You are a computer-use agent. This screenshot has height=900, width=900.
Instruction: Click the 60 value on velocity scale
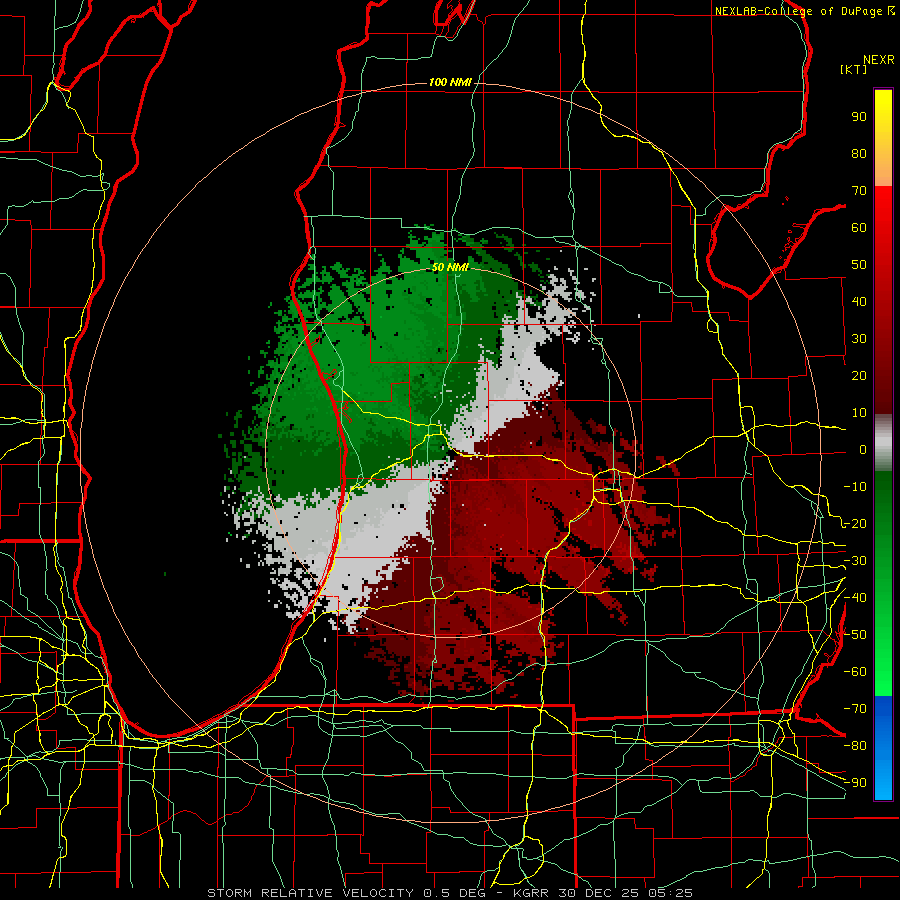859,227
